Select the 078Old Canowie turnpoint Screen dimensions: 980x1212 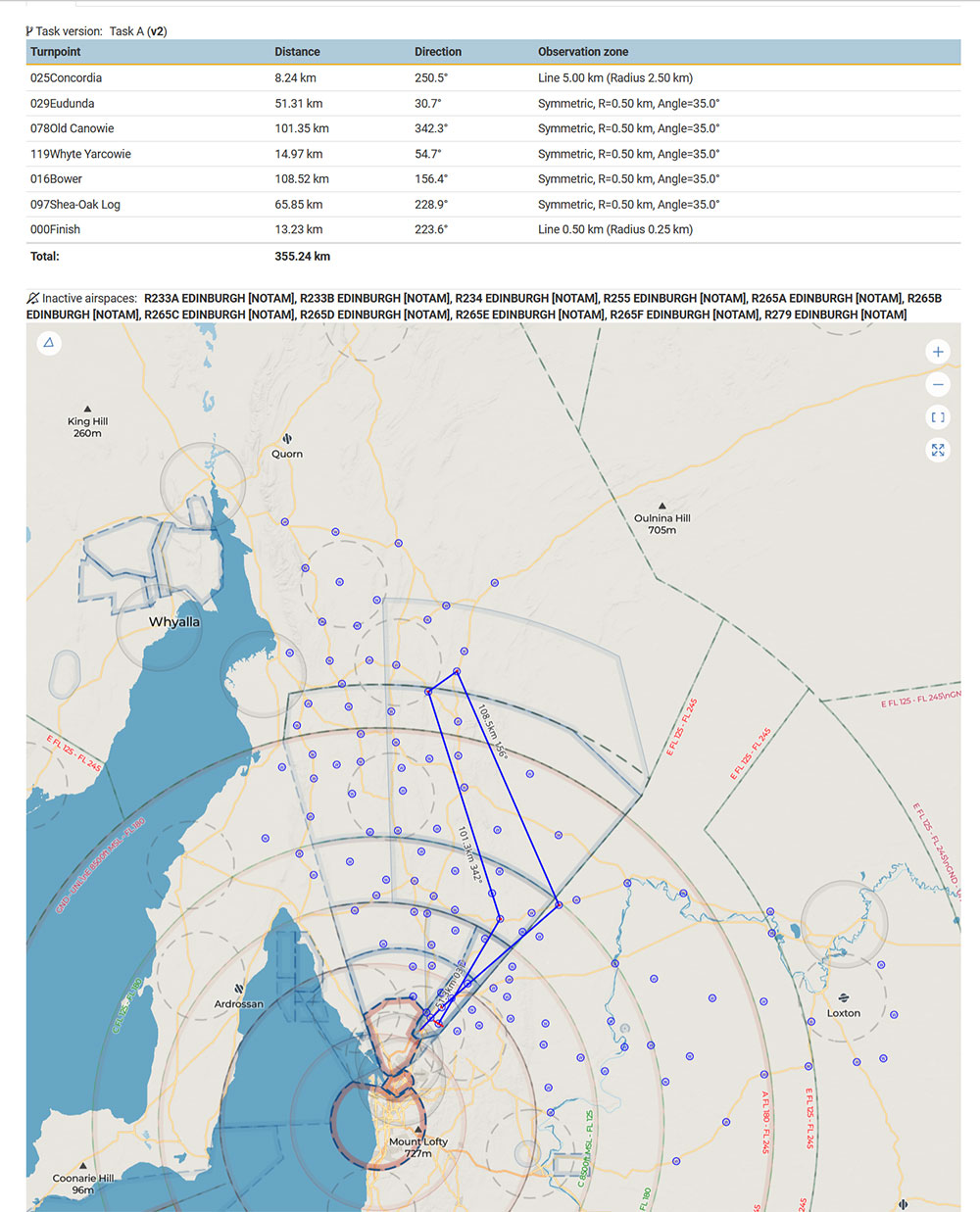(x=493, y=128)
